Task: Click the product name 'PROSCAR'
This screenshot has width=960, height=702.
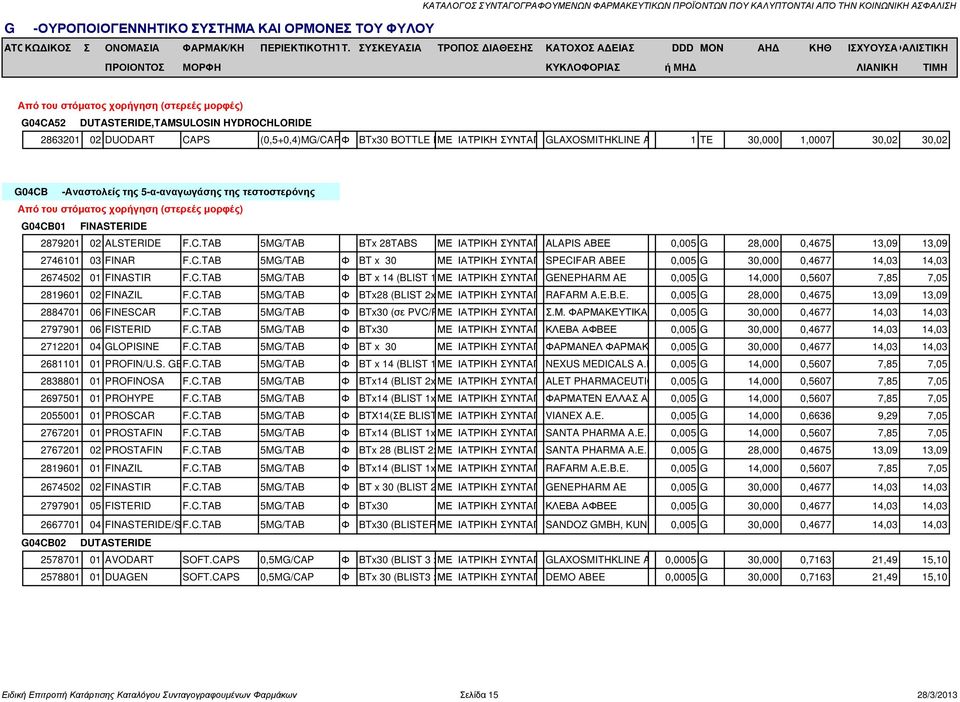Action: pos(130,416)
